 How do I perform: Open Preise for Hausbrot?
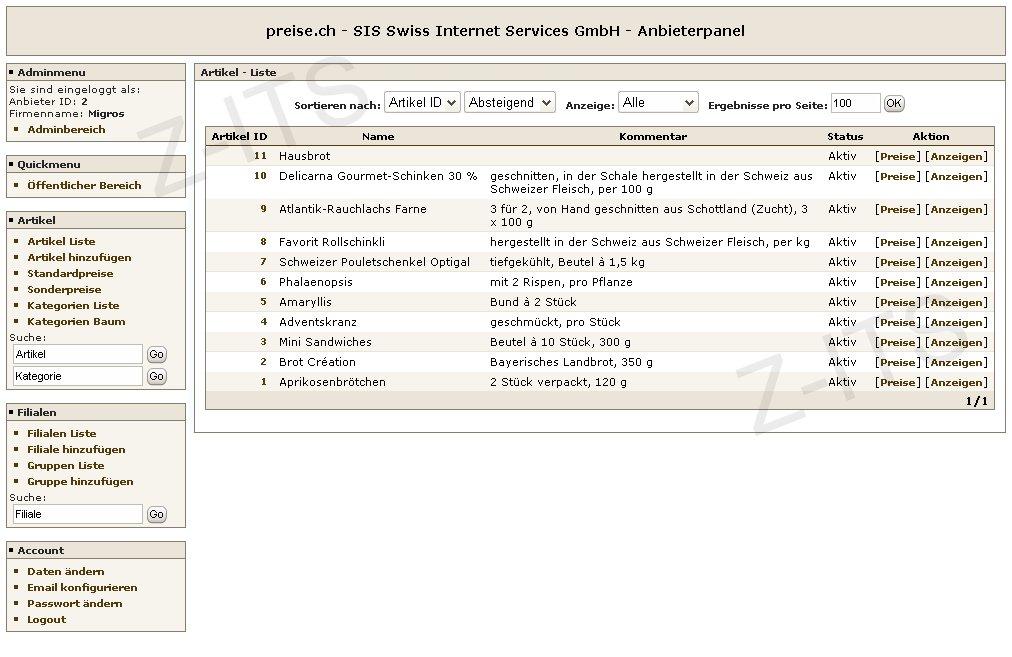898,156
